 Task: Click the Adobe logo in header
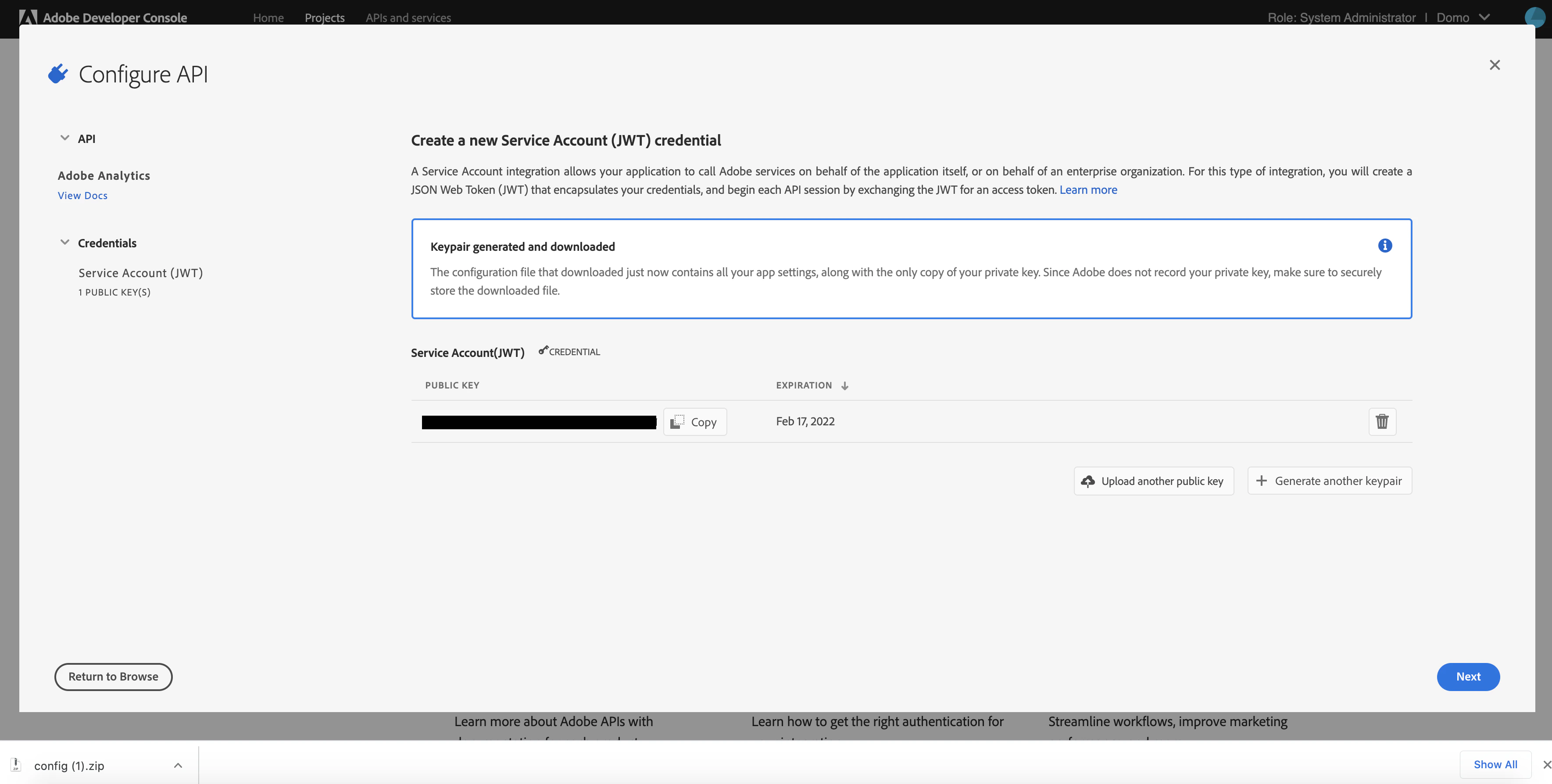click(28, 17)
